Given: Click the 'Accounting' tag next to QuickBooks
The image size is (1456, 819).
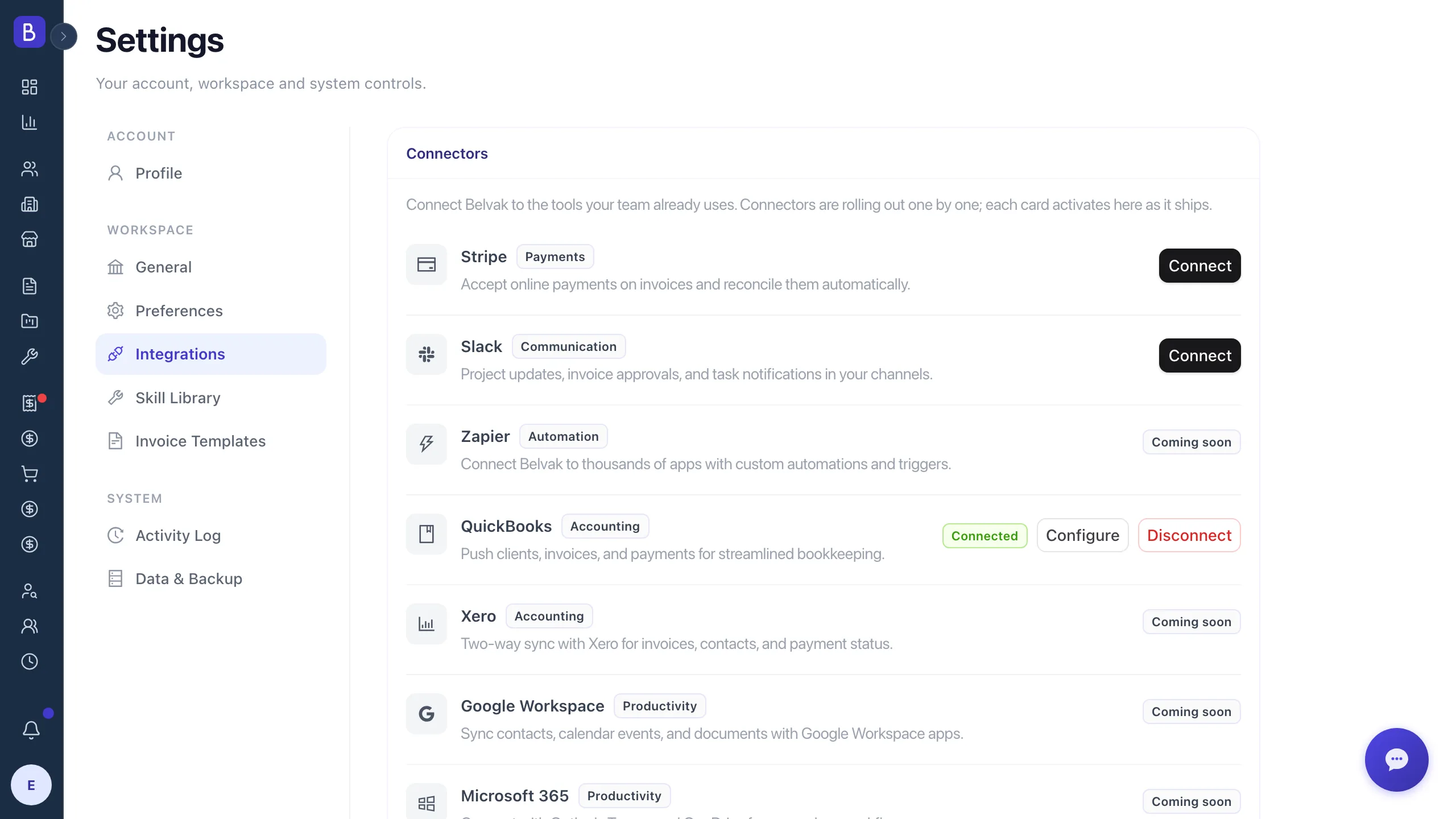Looking at the screenshot, I should pyautogui.click(x=605, y=526).
